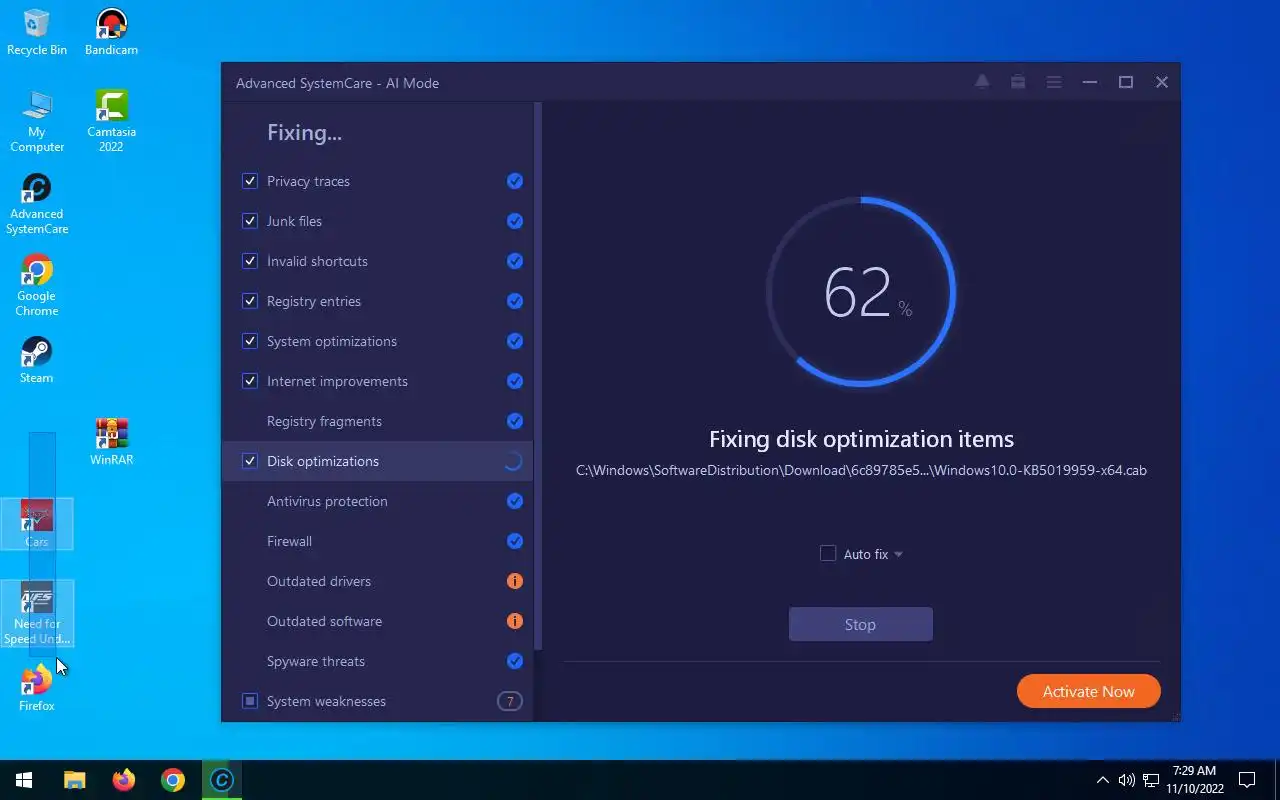This screenshot has height=800, width=1280.
Task: Click the count badge 7 beside System weaknesses
Action: point(510,701)
